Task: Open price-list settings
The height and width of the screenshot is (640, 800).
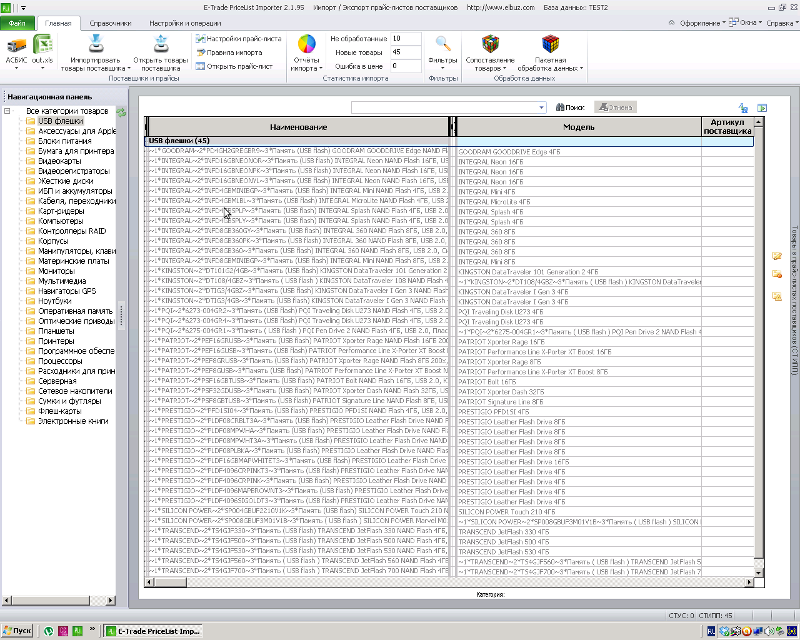Action: pos(238,39)
